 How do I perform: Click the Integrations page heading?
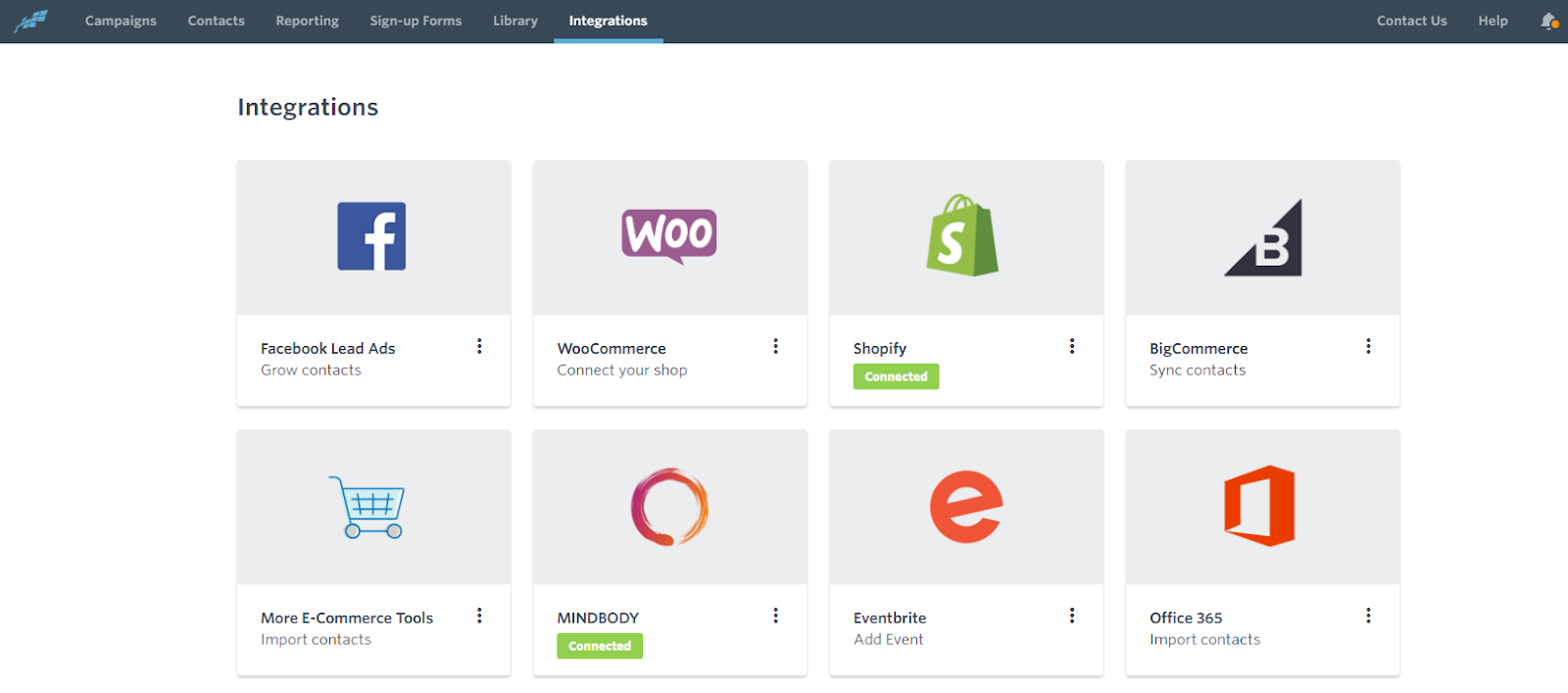pos(308,107)
